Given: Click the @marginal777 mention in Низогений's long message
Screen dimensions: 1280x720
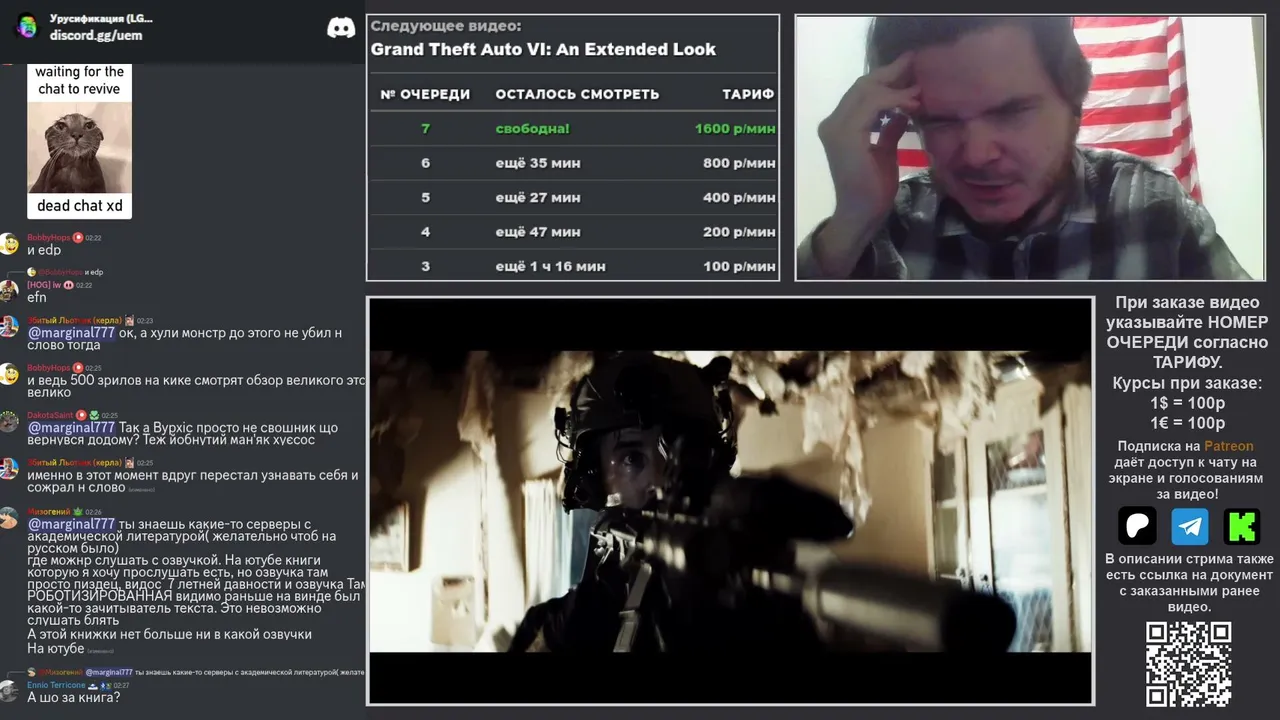Looking at the screenshot, I should click(71, 524).
